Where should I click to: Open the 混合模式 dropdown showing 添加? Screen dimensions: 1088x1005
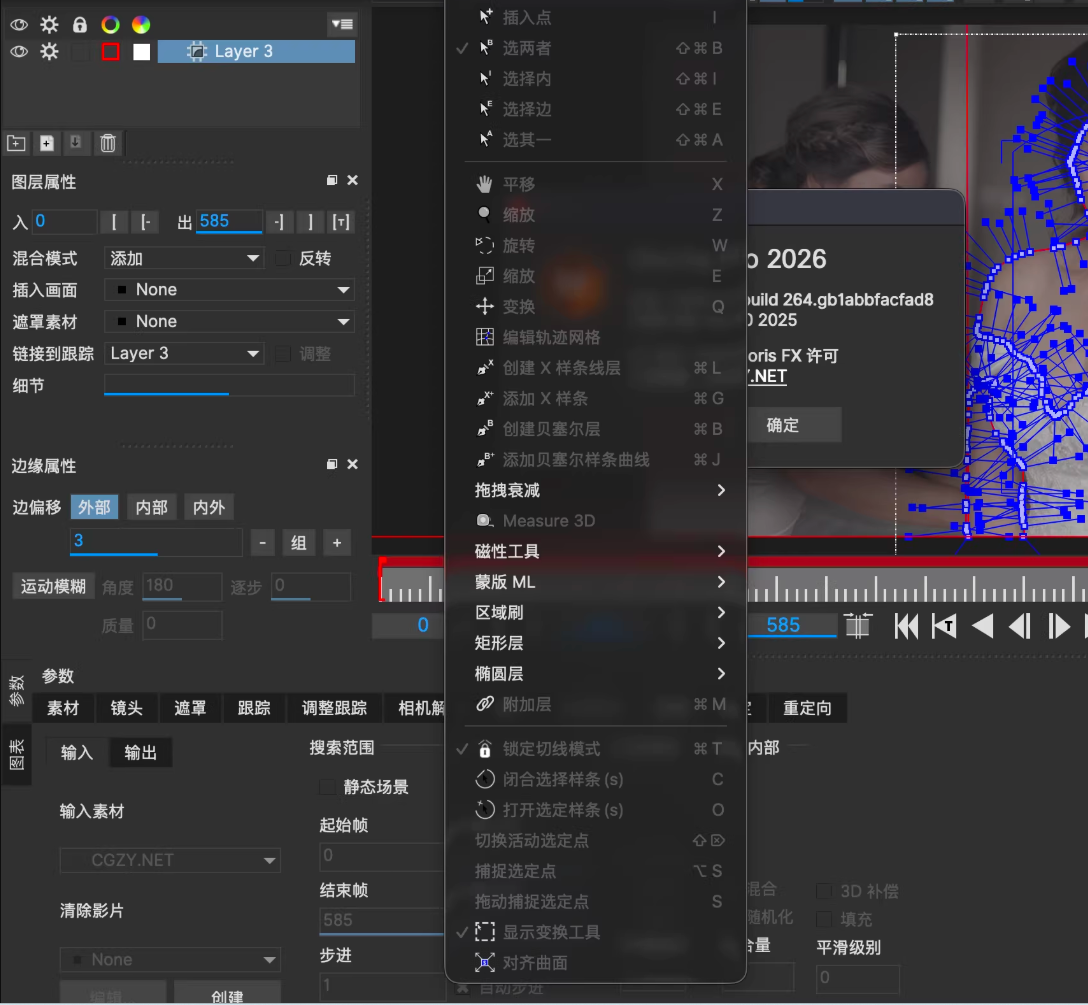tap(184, 258)
